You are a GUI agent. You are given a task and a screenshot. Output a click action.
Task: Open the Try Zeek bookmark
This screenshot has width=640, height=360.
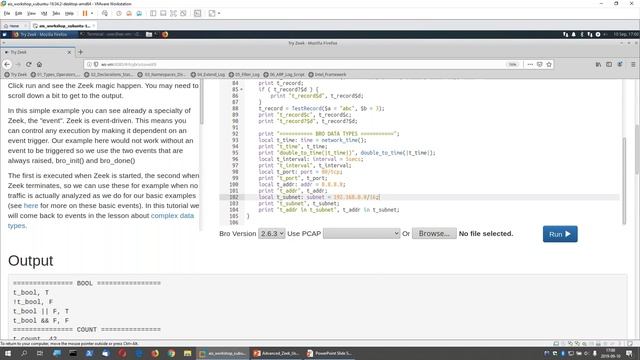tap(16, 75)
